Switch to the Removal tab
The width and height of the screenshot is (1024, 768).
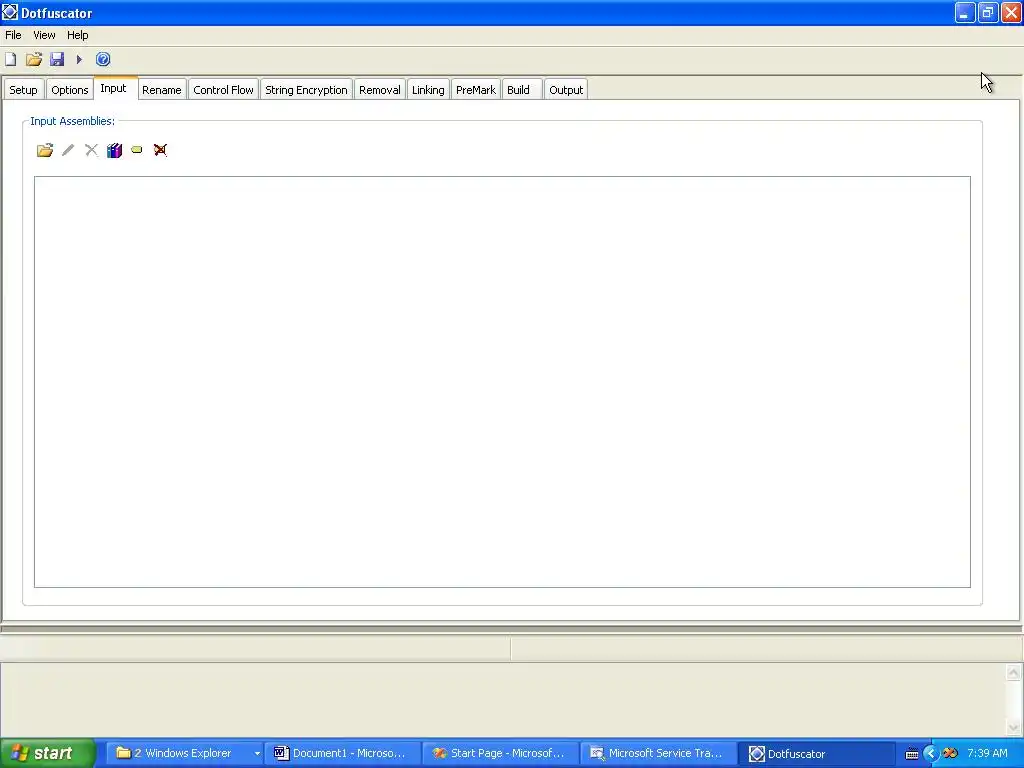click(x=379, y=90)
